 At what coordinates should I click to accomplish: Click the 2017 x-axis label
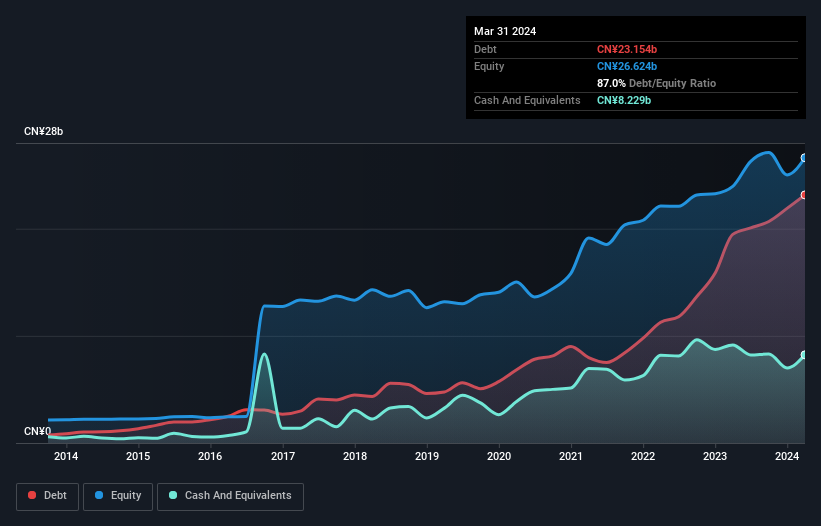[x=283, y=456]
